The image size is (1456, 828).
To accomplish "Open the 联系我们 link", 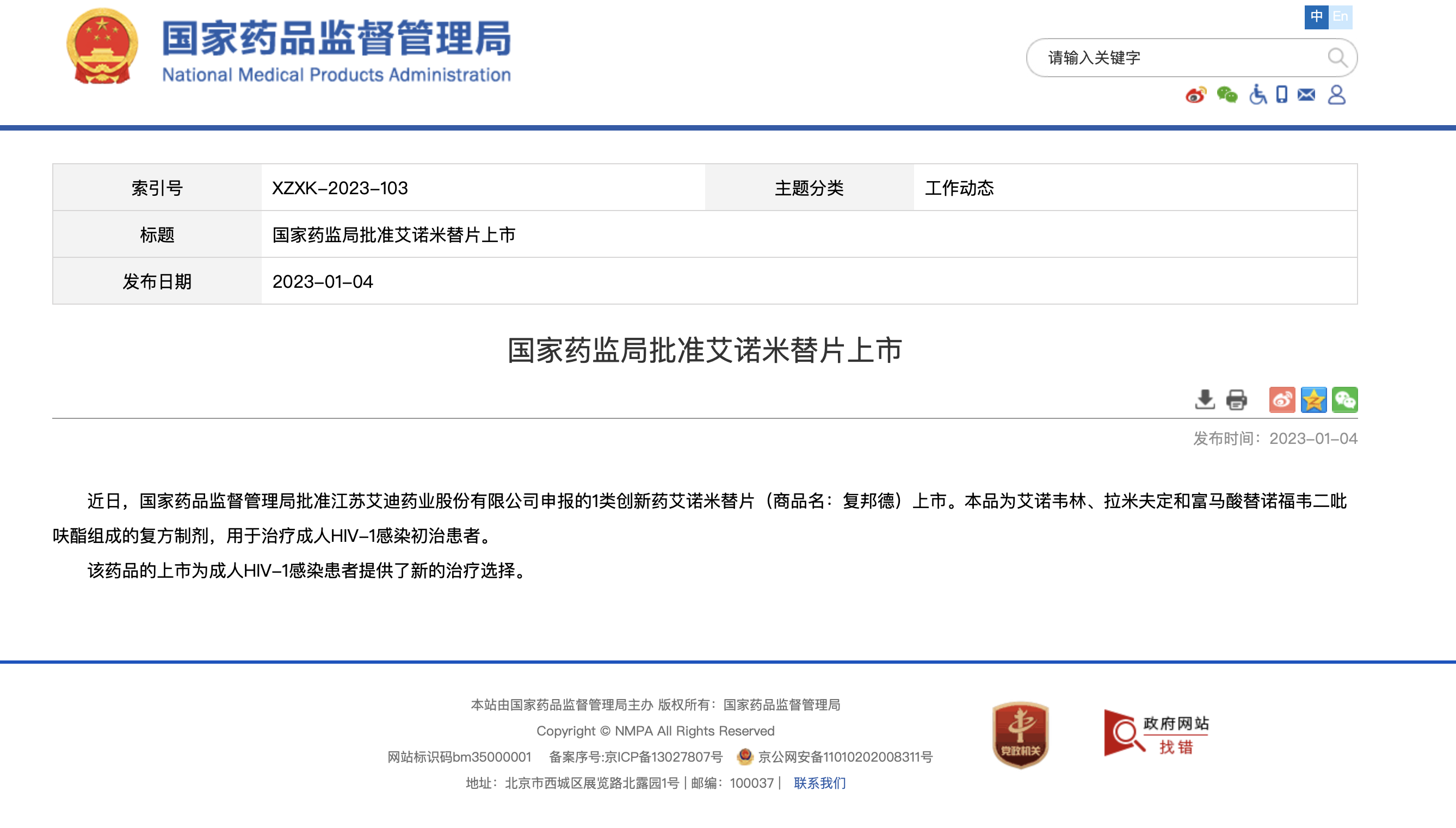I will (819, 783).
